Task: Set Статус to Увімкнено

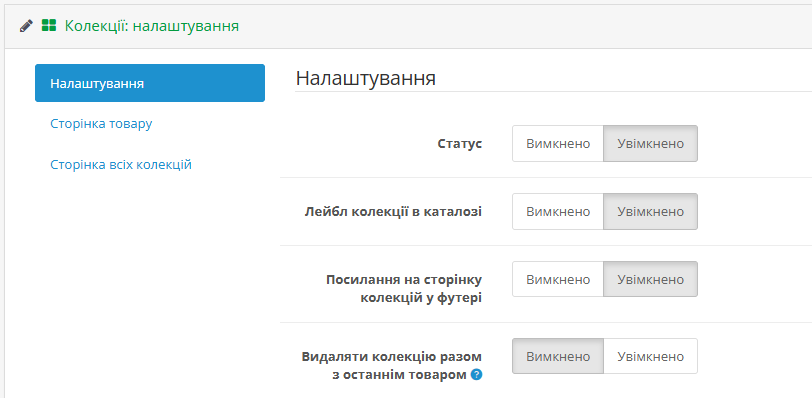Action: coord(650,143)
